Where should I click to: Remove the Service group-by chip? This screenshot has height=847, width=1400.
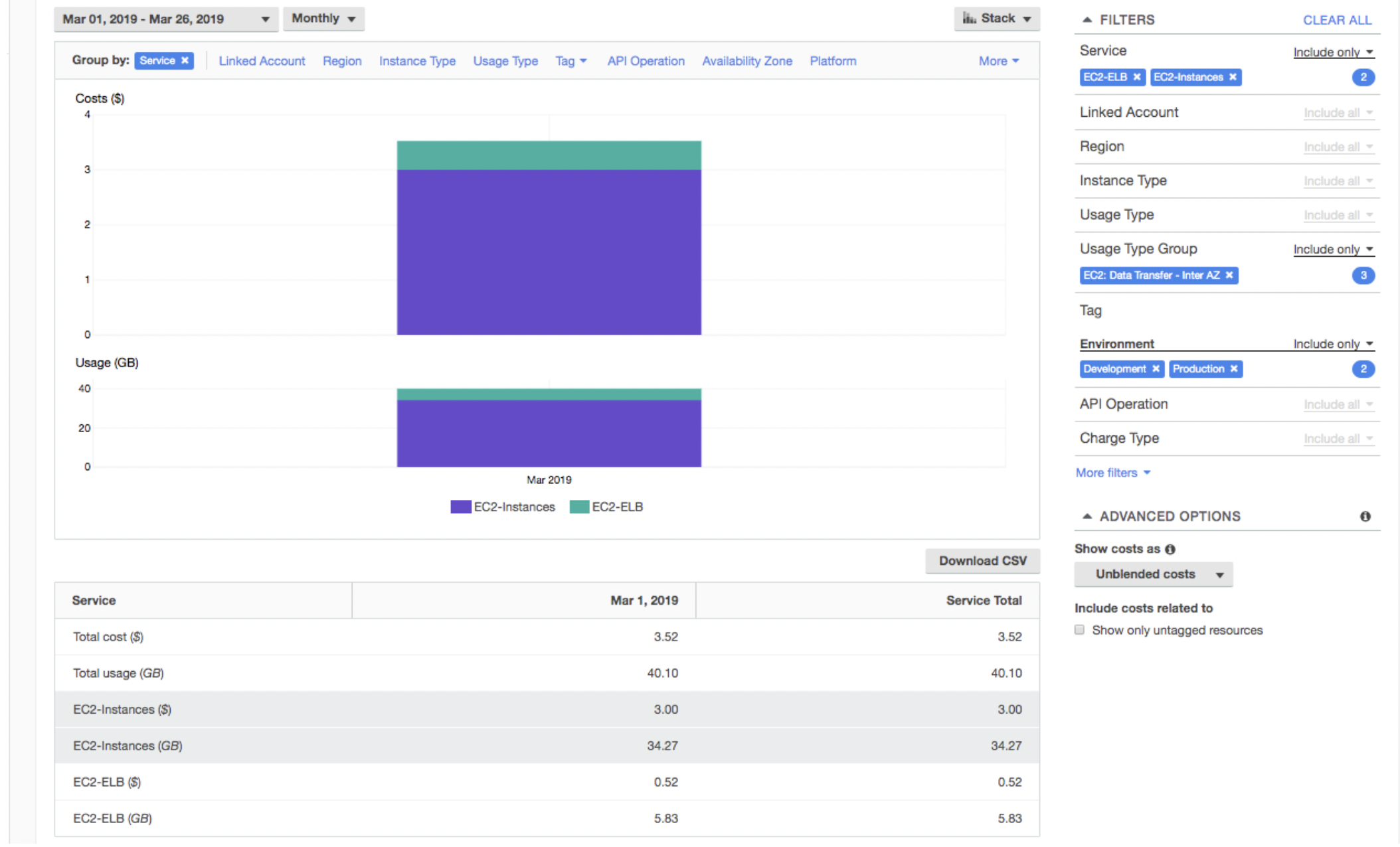tap(185, 60)
